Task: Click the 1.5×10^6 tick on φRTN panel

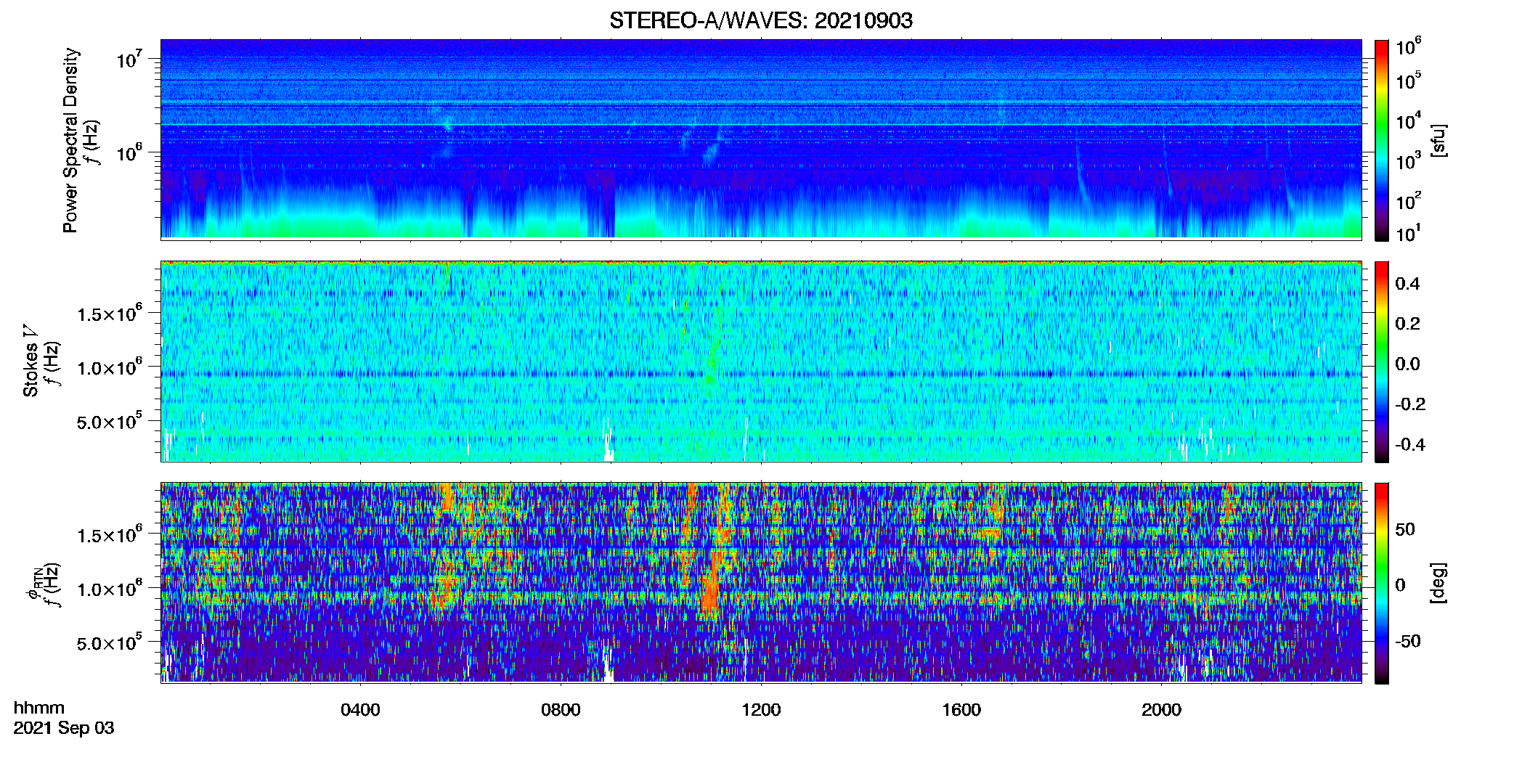Action: point(110,534)
